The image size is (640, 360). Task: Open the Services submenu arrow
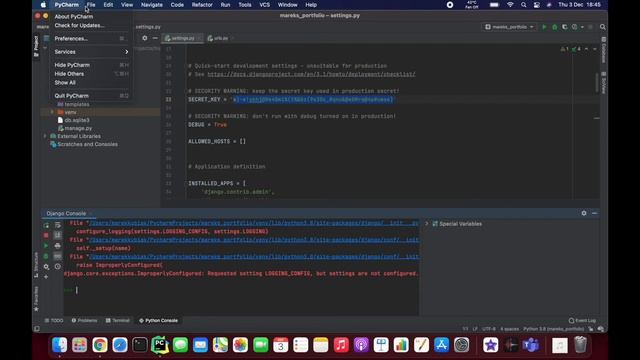point(127,52)
